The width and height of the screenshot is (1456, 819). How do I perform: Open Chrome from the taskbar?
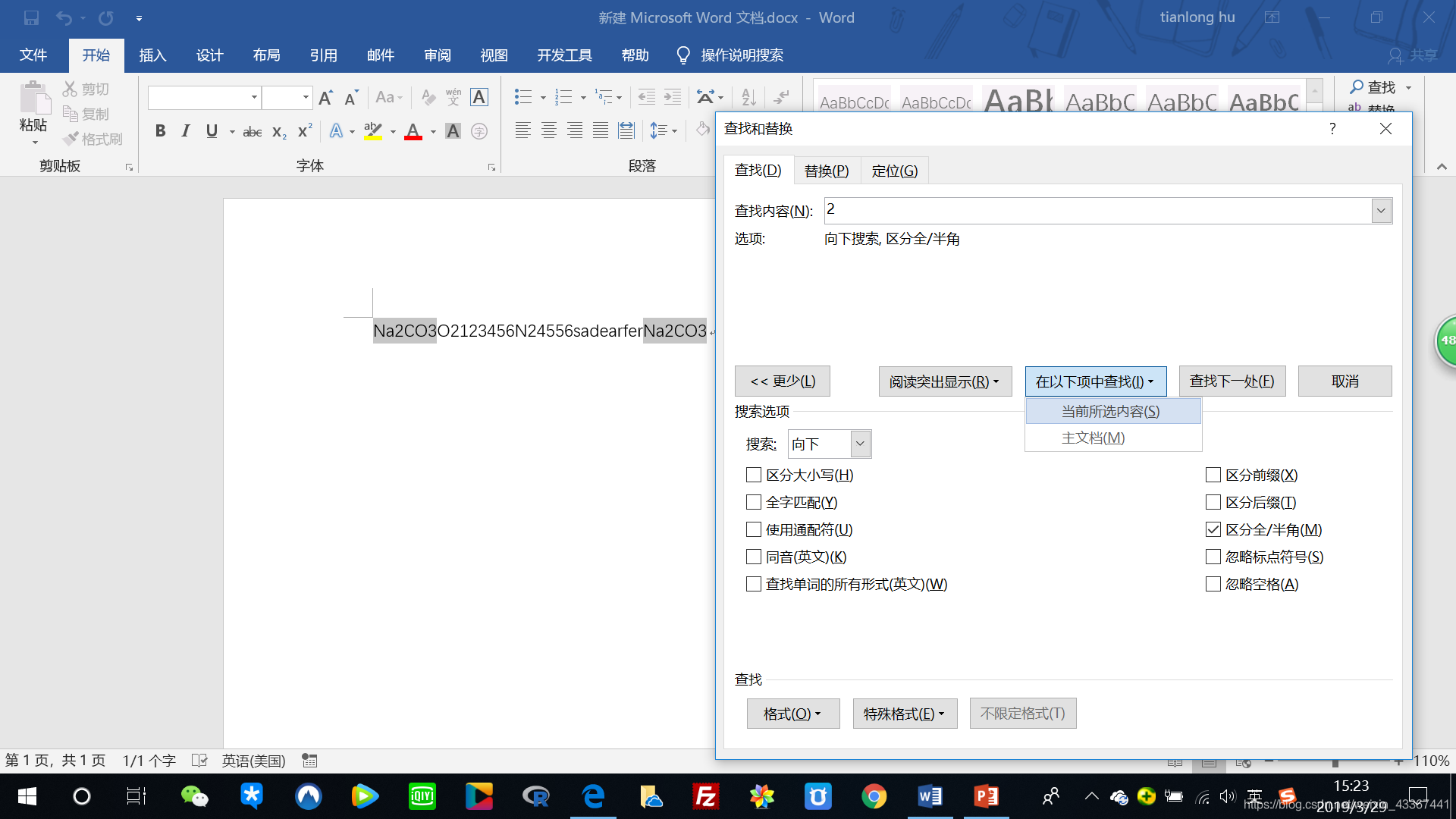coord(874,796)
